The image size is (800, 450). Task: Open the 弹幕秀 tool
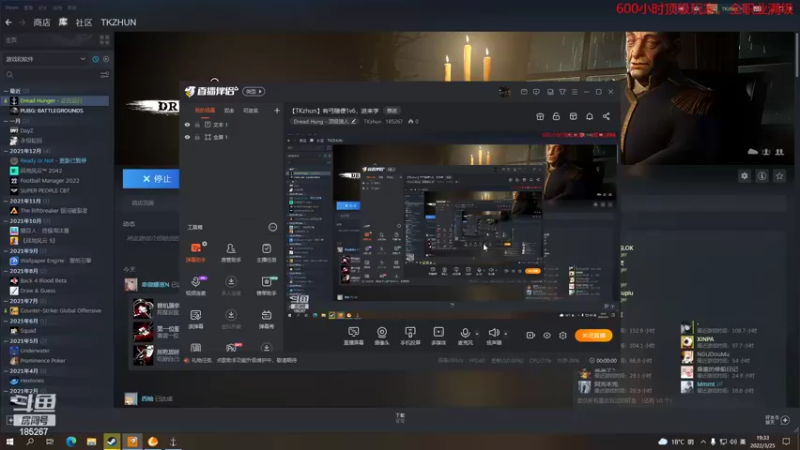(x=266, y=318)
